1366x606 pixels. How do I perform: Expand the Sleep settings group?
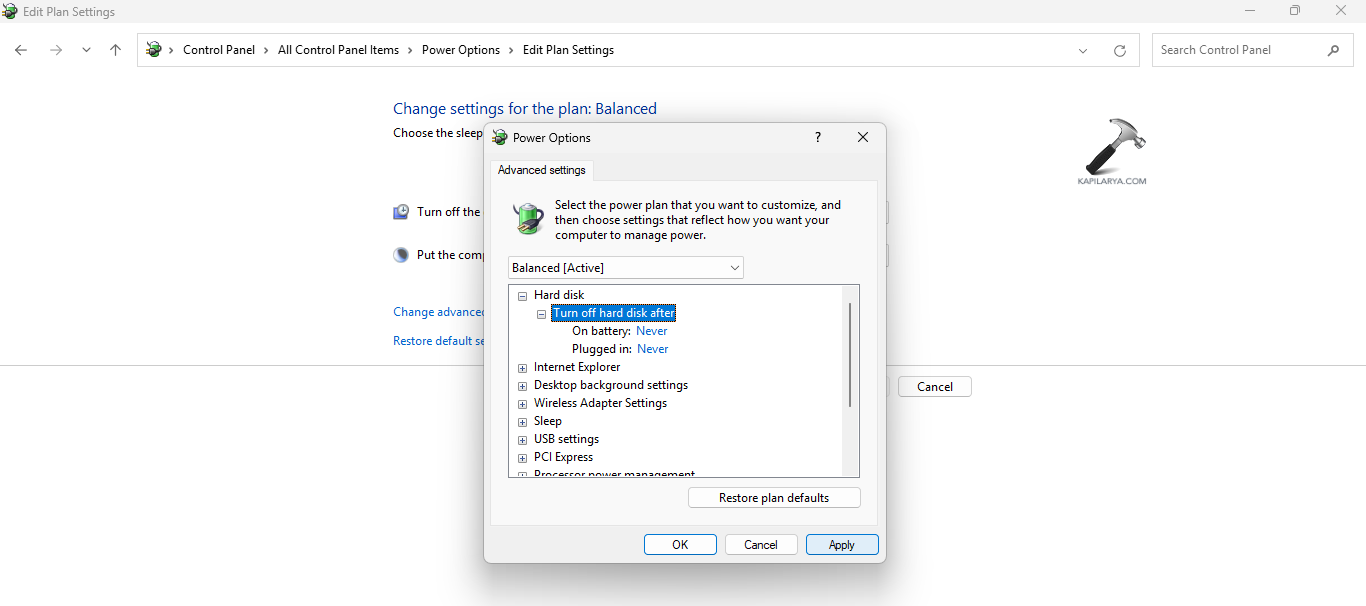point(522,421)
